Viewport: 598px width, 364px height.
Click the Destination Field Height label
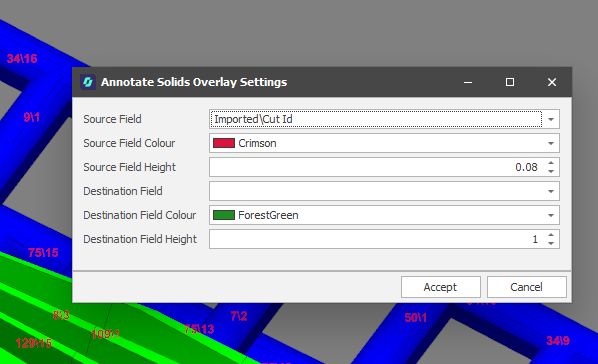(140, 239)
